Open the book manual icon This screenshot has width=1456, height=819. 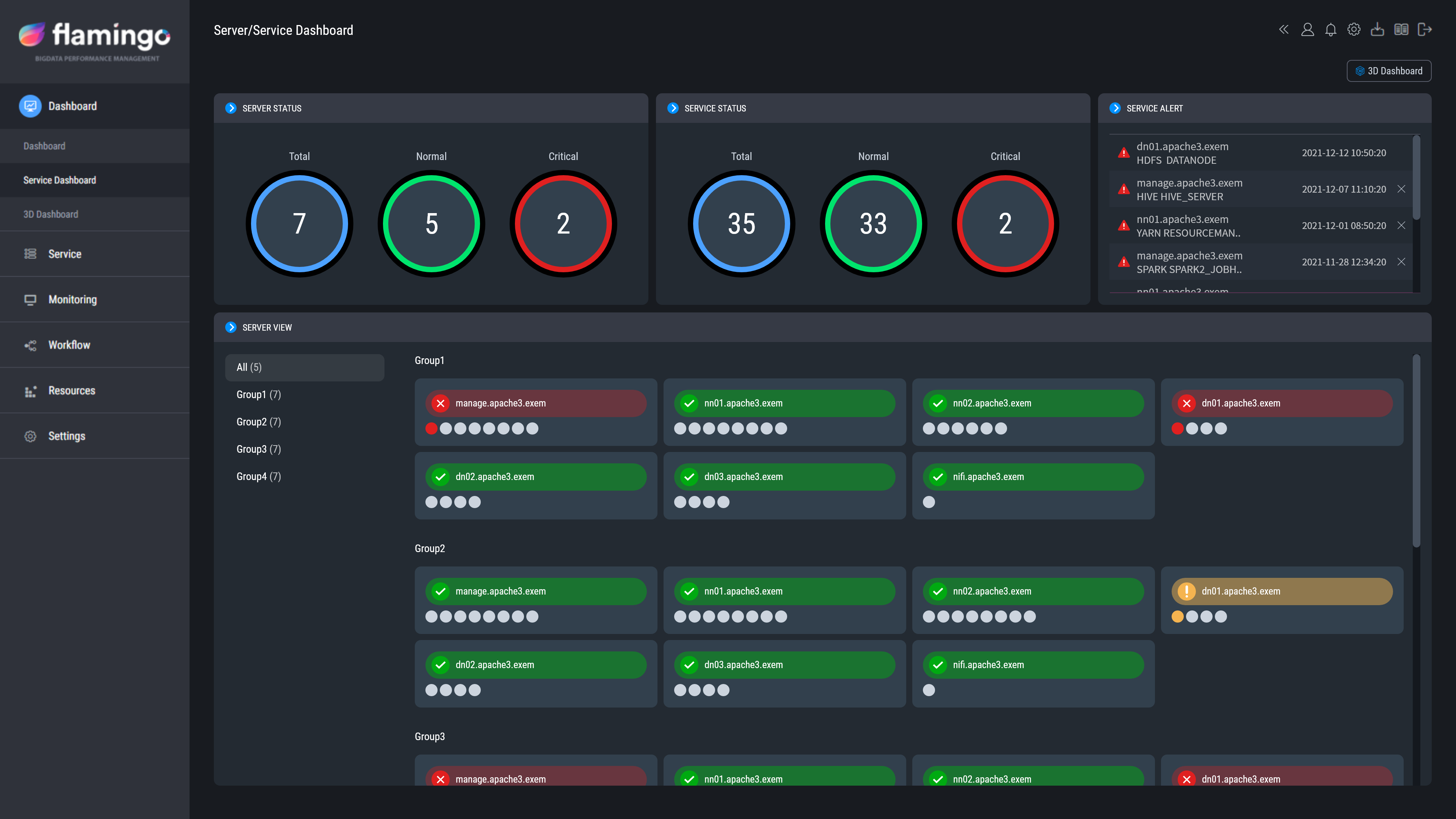tap(1401, 30)
